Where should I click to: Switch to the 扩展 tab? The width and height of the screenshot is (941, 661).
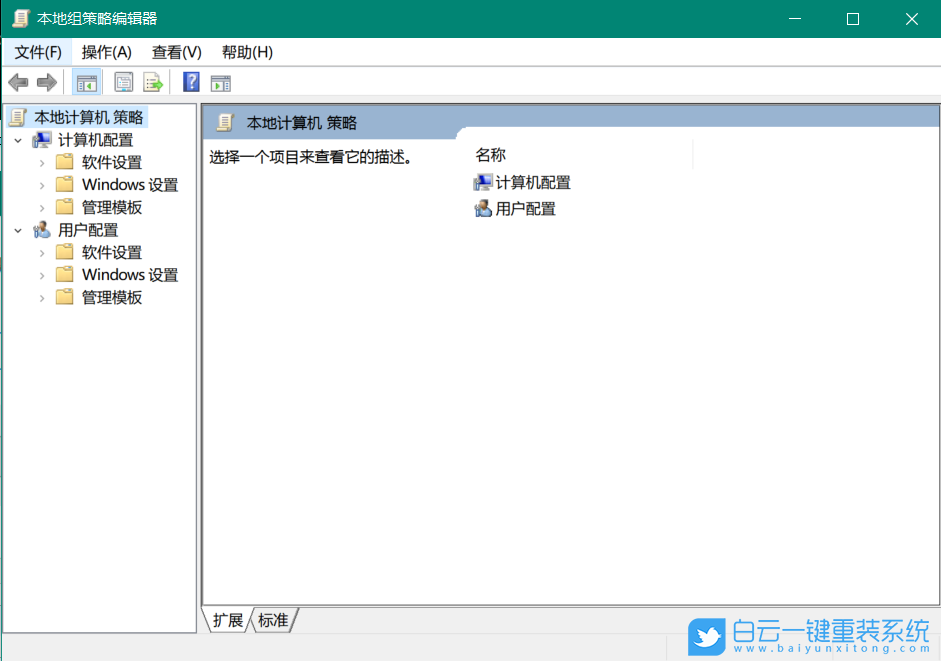[226, 620]
